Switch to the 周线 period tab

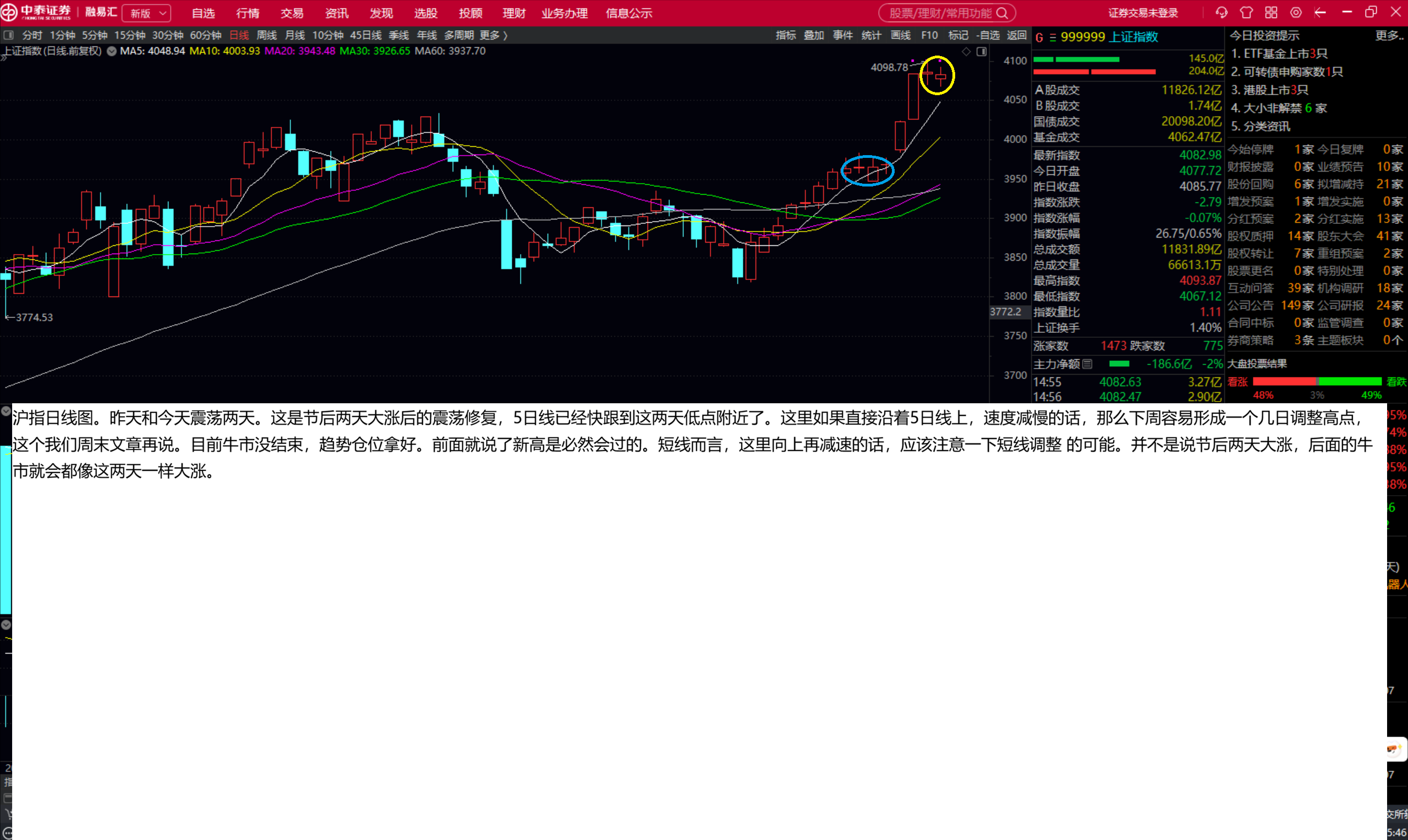267,35
